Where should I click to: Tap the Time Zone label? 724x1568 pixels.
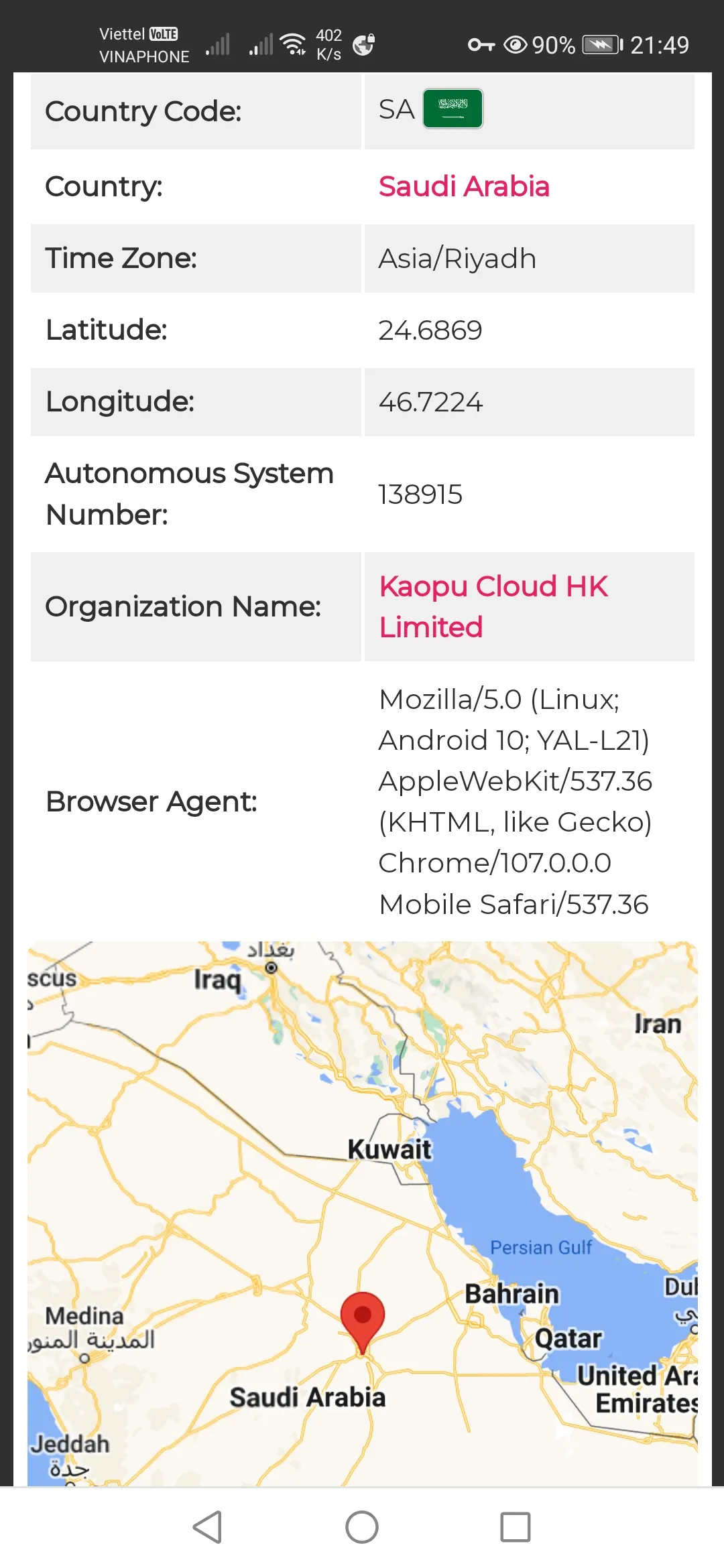coord(121,258)
